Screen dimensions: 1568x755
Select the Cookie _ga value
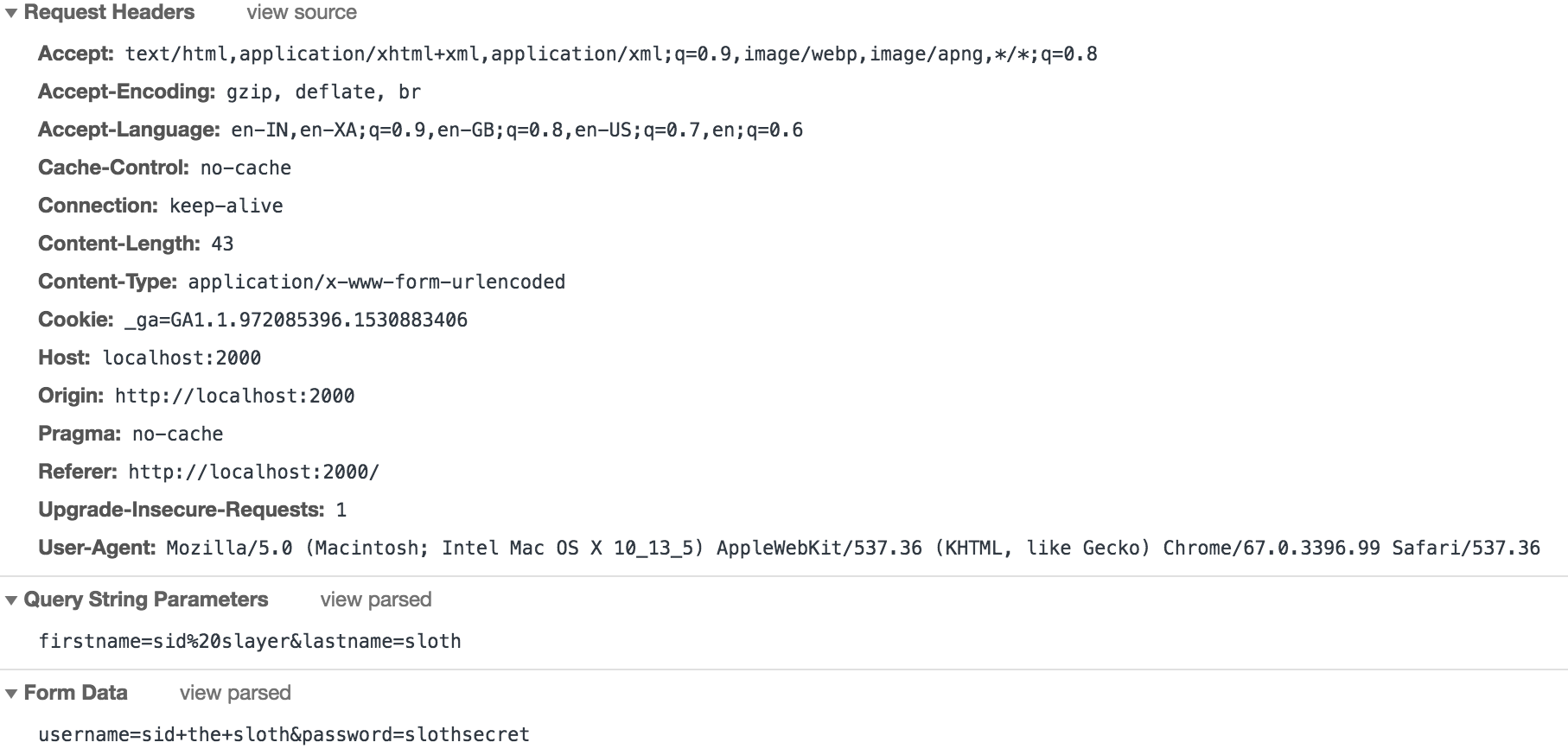click(x=298, y=320)
